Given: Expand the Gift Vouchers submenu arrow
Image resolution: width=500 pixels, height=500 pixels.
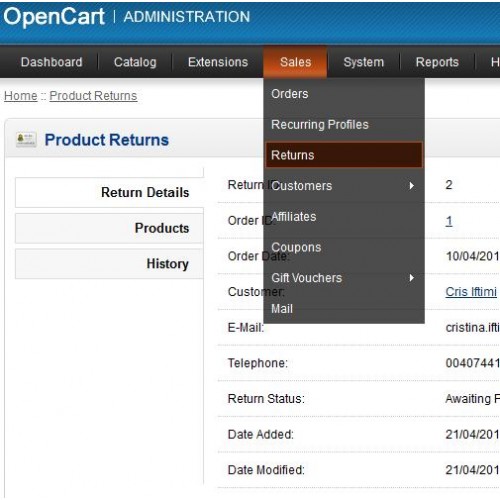Looking at the screenshot, I should tap(412, 278).
